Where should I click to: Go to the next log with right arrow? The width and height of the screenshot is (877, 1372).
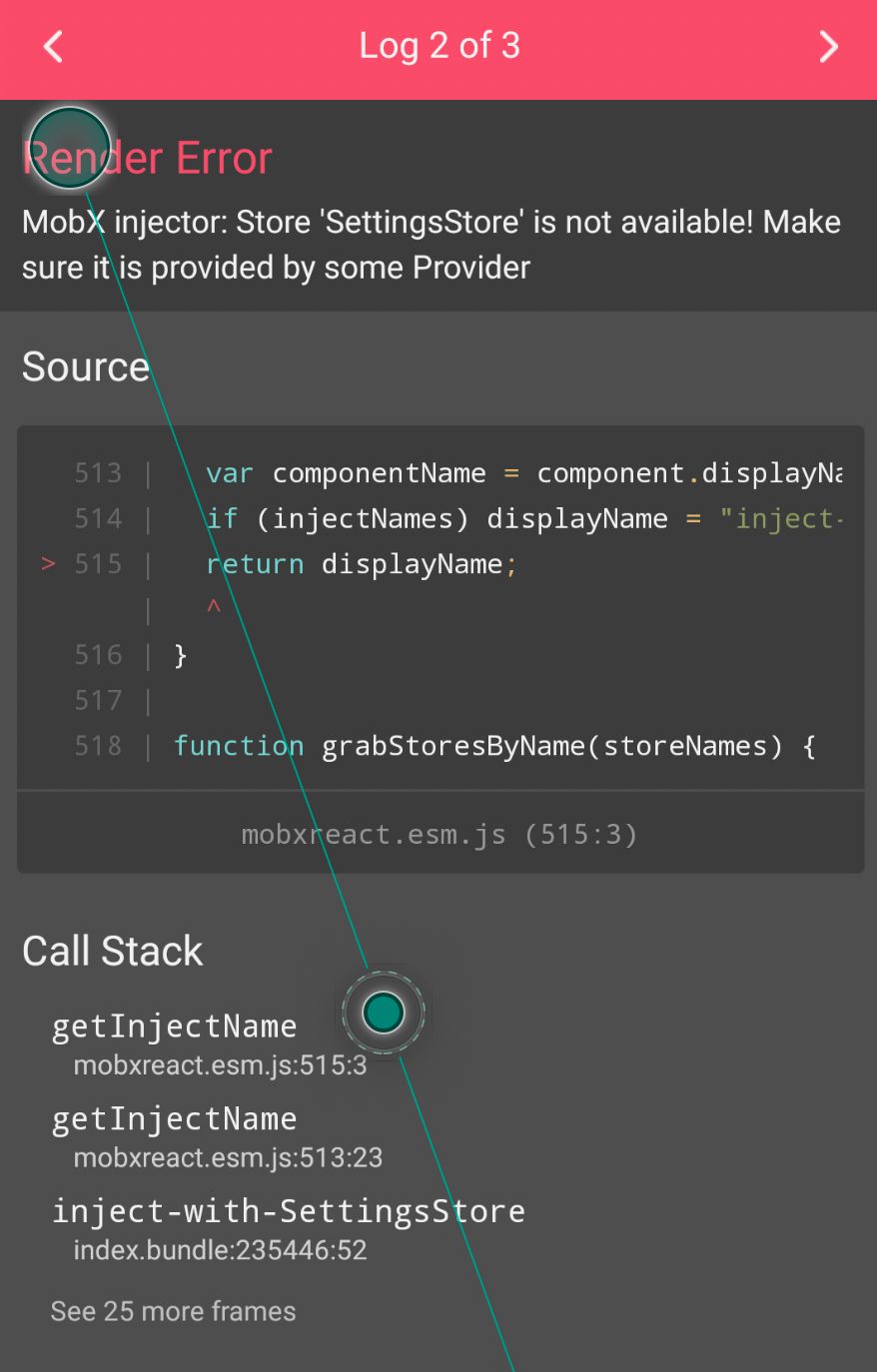point(828,46)
